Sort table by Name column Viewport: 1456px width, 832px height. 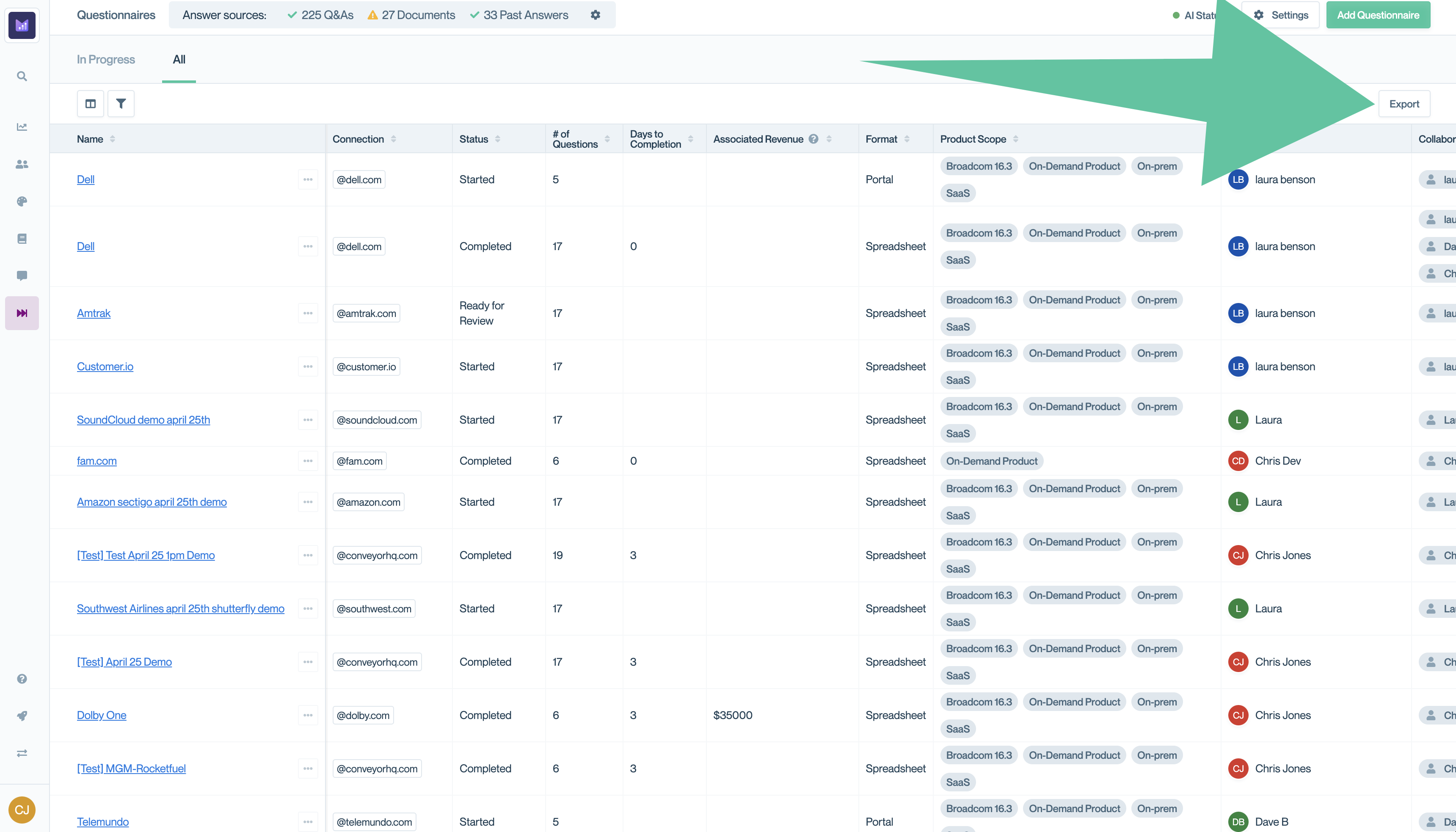(x=113, y=139)
